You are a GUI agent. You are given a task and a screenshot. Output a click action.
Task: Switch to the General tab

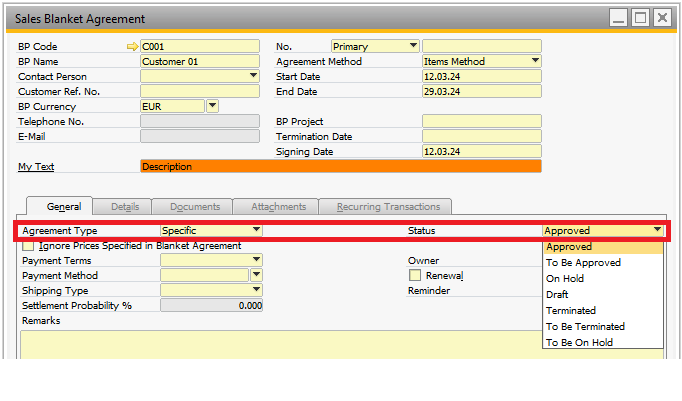tap(64, 206)
